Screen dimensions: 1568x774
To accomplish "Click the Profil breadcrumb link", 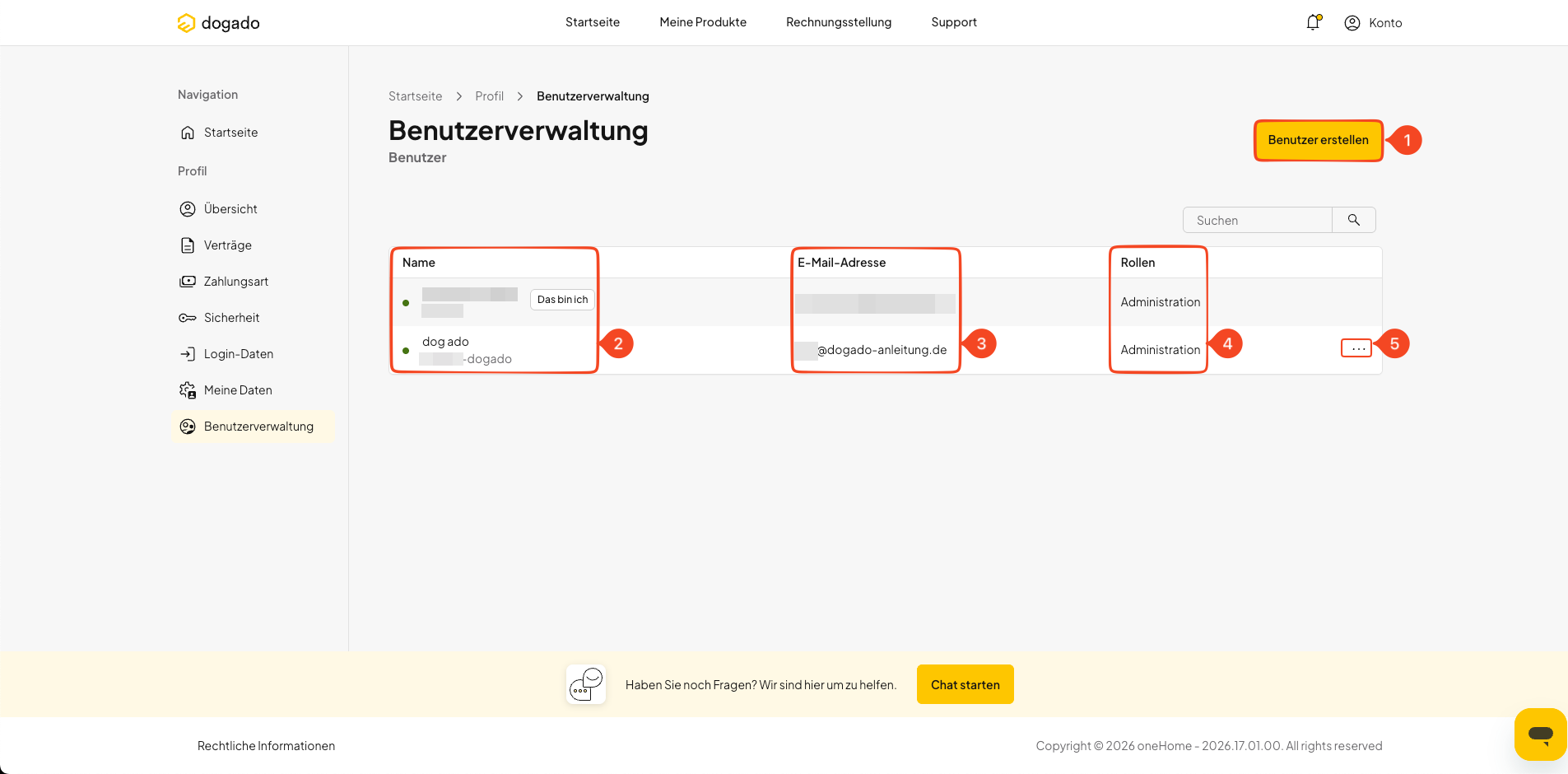I will 489,96.
